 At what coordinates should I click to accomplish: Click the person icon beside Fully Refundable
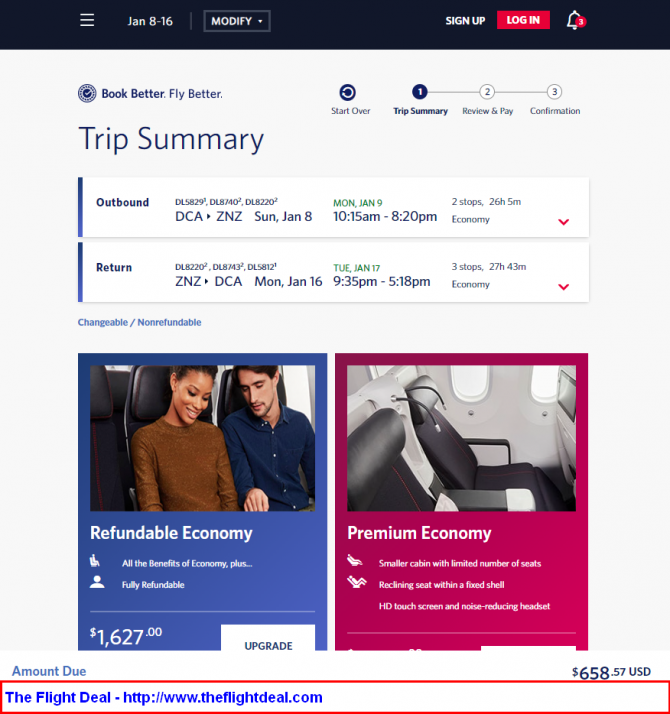click(97, 582)
